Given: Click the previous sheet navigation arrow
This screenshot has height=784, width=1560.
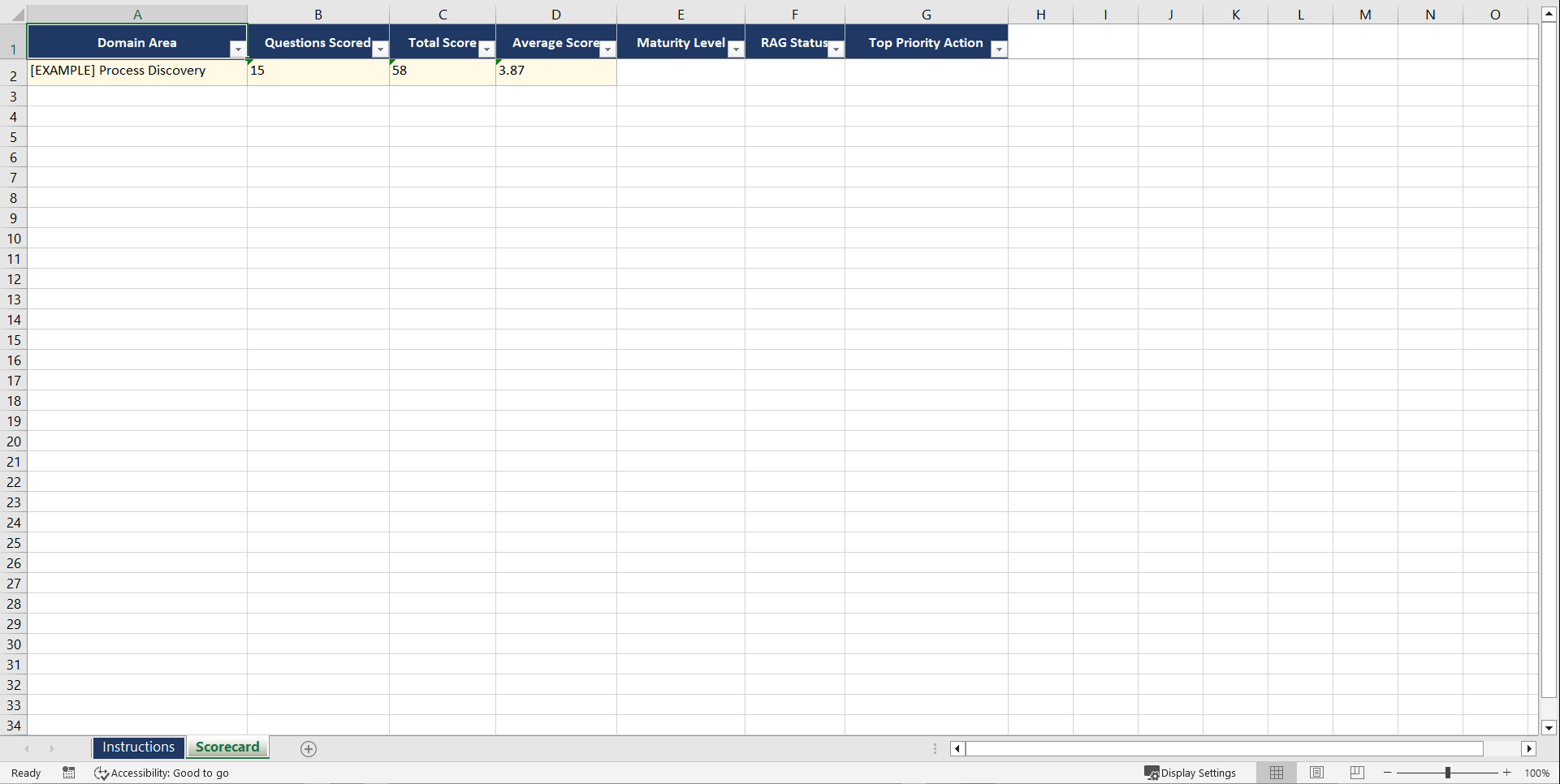Looking at the screenshot, I should (27, 748).
